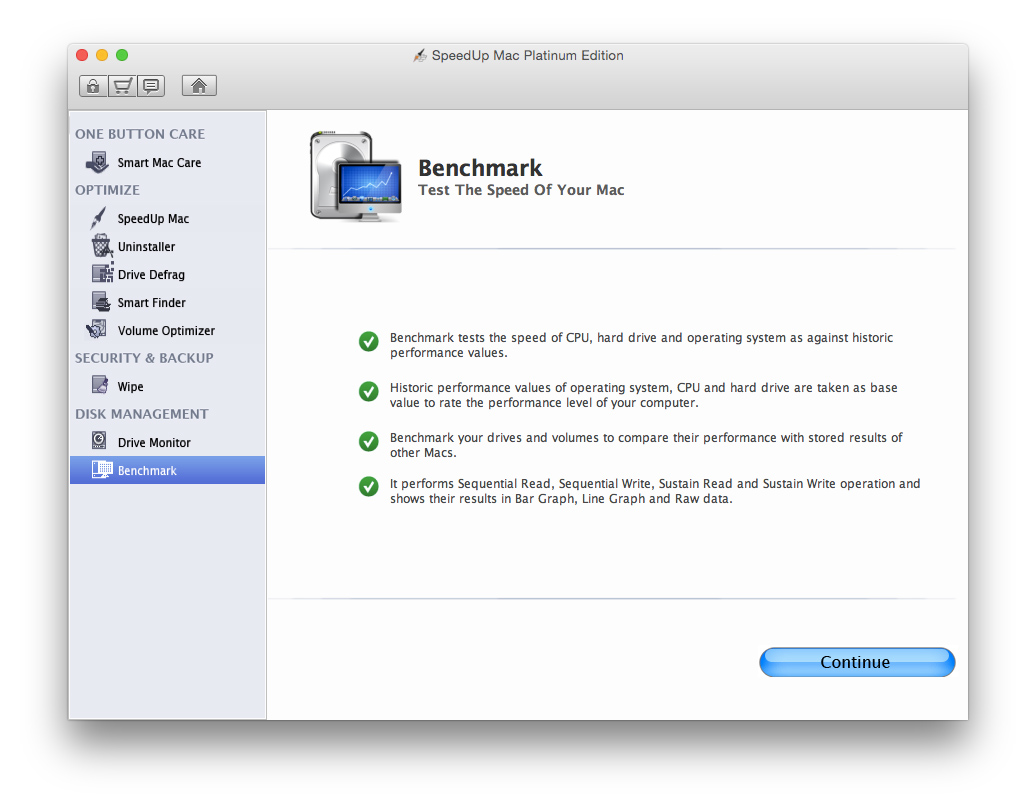Select Uninstaller from the Optimize section
Image resolution: width=1036 pixels, height=812 pixels.
coord(146,246)
